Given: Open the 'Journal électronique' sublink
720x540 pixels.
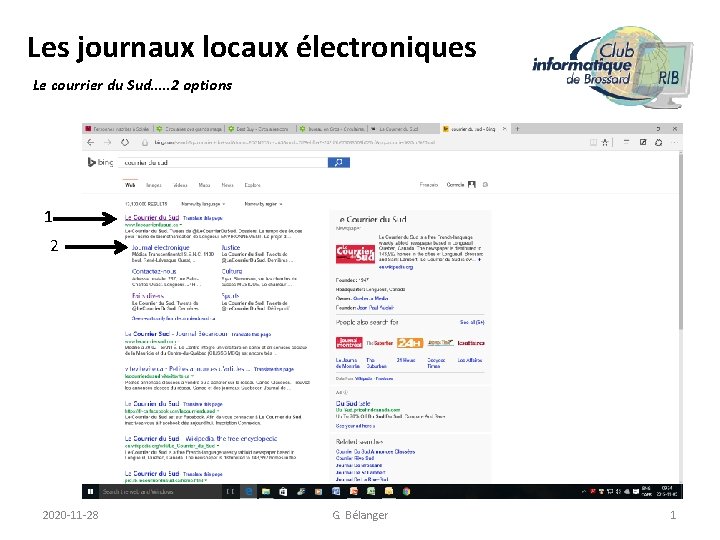Looking at the screenshot, I should click(x=161, y=248).
